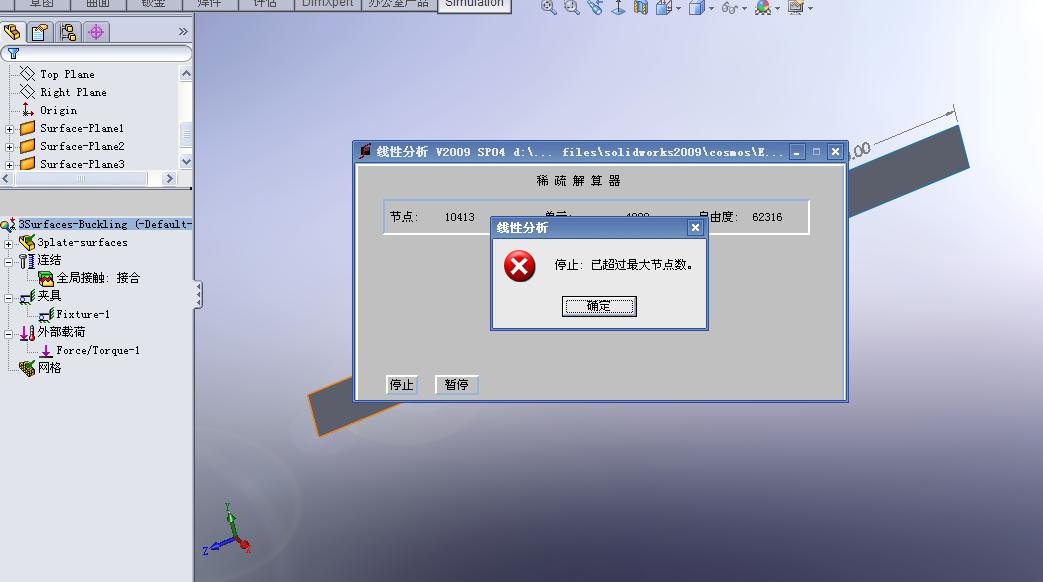Collapse the 夹具 fixtures node
Viewport: 1043px width, 582px height.
coord(9,297)
